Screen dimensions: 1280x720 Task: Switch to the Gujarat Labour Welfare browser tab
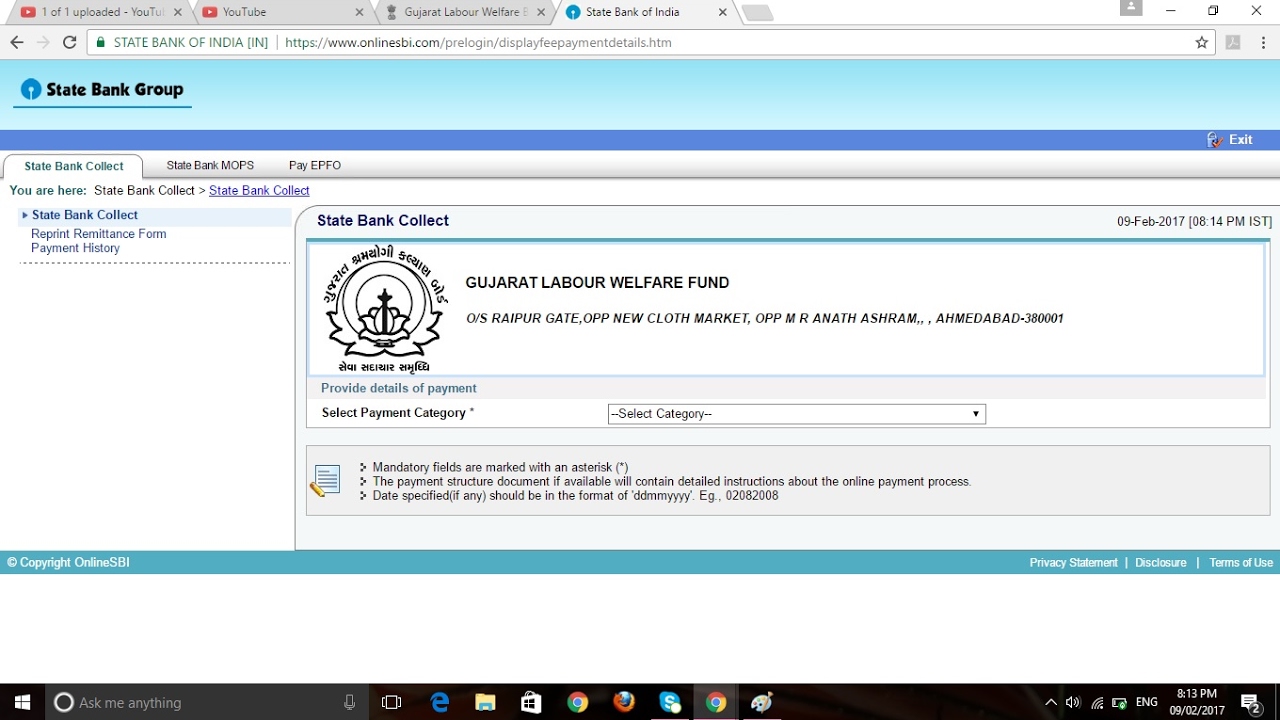click(x=464, y=12)
